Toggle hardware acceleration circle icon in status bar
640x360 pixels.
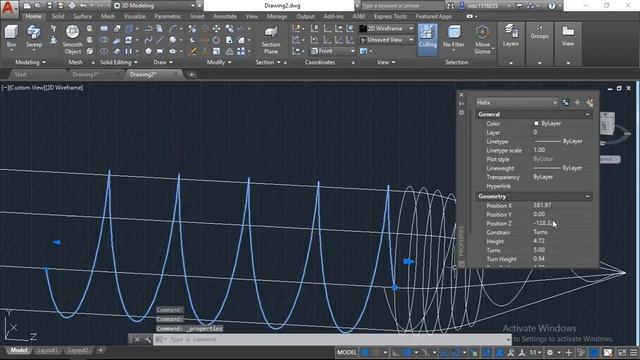coord(595,352)
